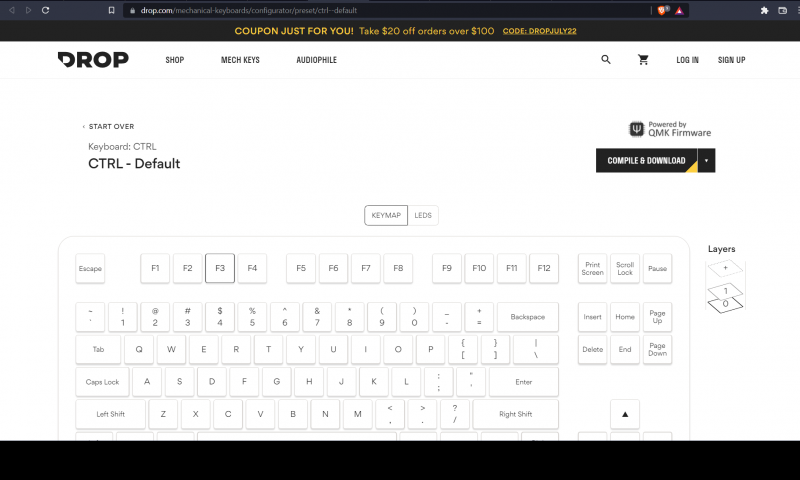The width and height of the screenshot is (800, 480).
Task: Open the AUDIOPHILE menu
Action: 316,60
